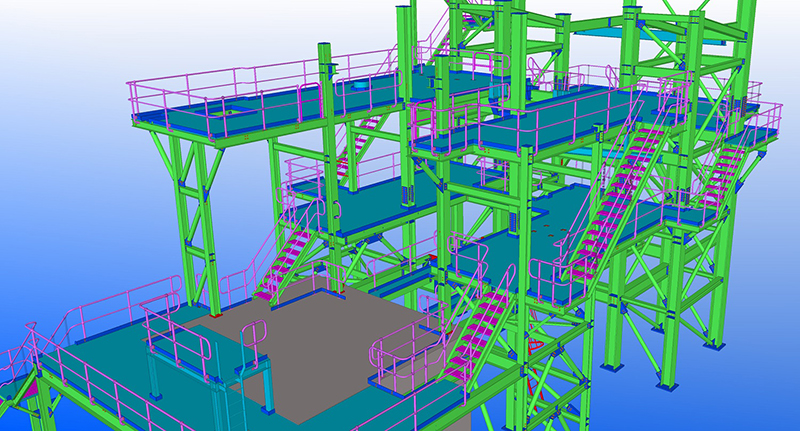Viewport: 800px width, 431px height.
Task: Select the pink safety gate on gray floor
Action: click(x=252, y=345)
